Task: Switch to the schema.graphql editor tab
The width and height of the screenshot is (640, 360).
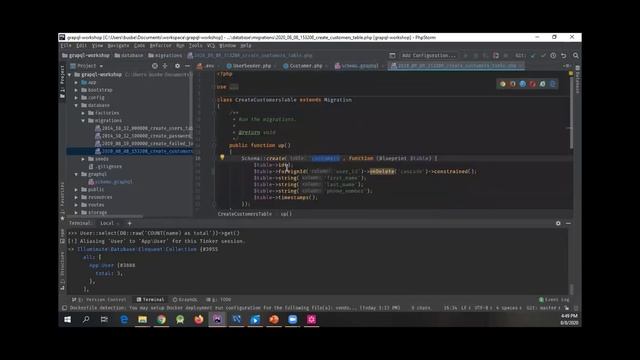Action: pos(357,66)
